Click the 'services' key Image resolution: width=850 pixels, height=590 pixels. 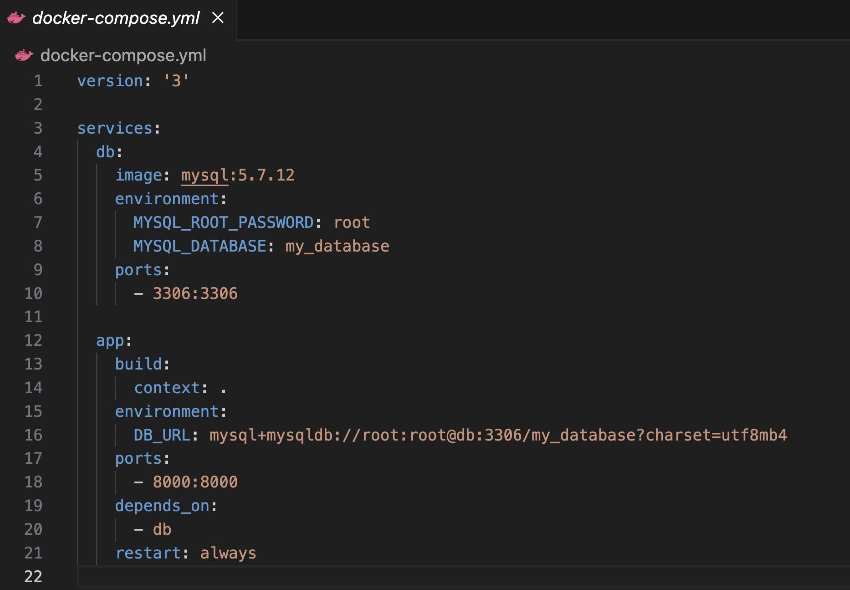(115, 128)
